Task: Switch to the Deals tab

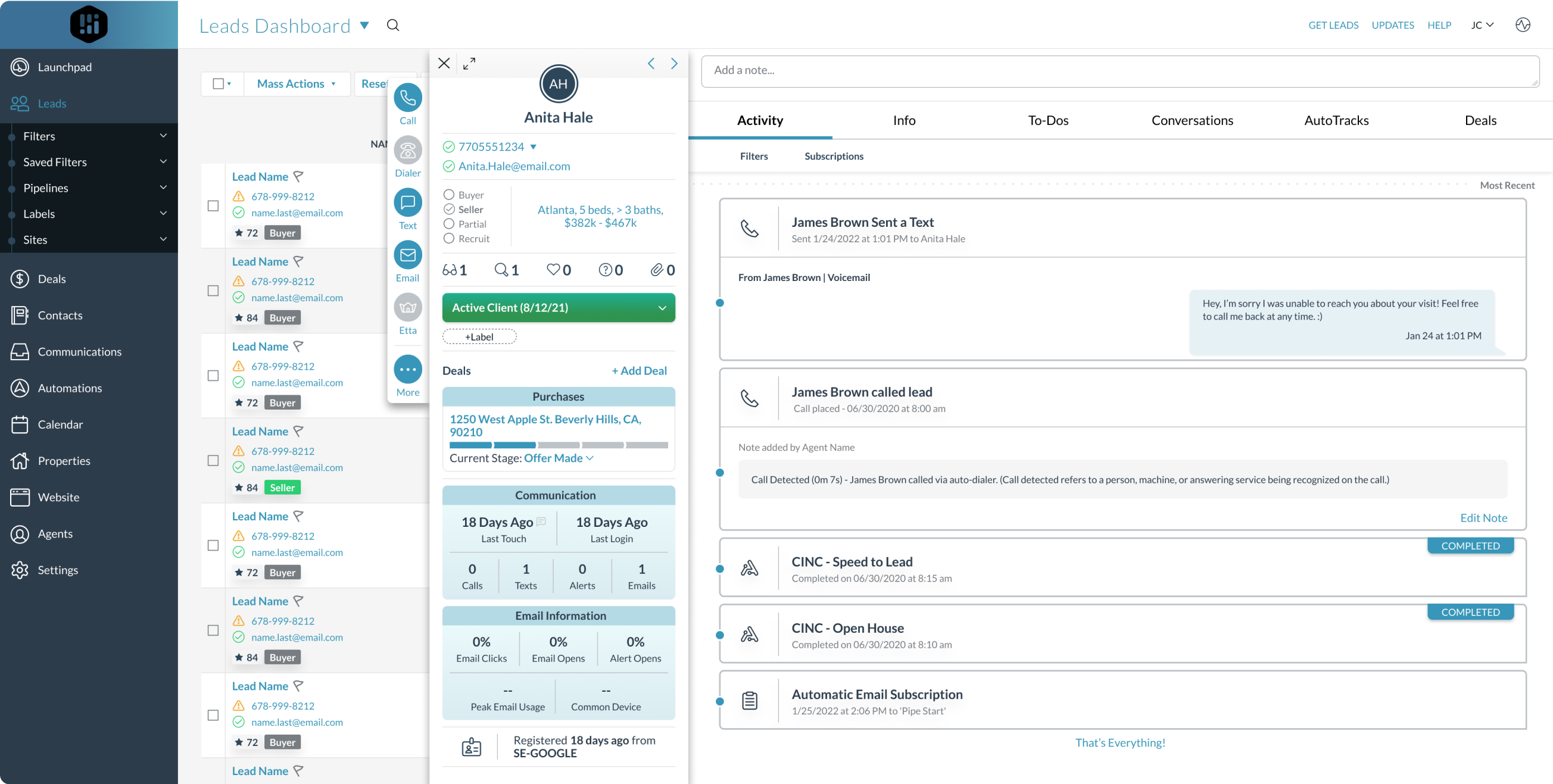Action: pyautogui.click(x=1480, y=120)
